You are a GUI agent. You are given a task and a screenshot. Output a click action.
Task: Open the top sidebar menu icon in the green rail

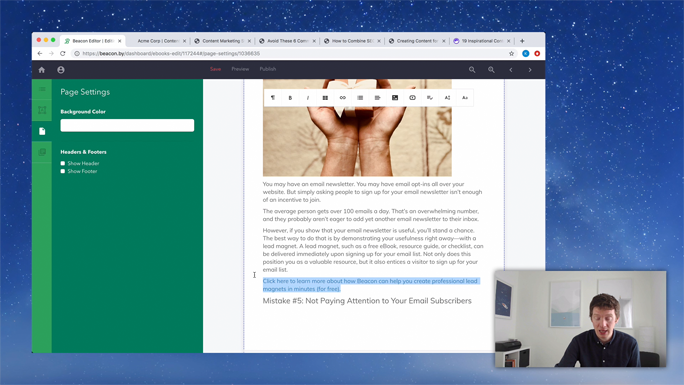42,89
